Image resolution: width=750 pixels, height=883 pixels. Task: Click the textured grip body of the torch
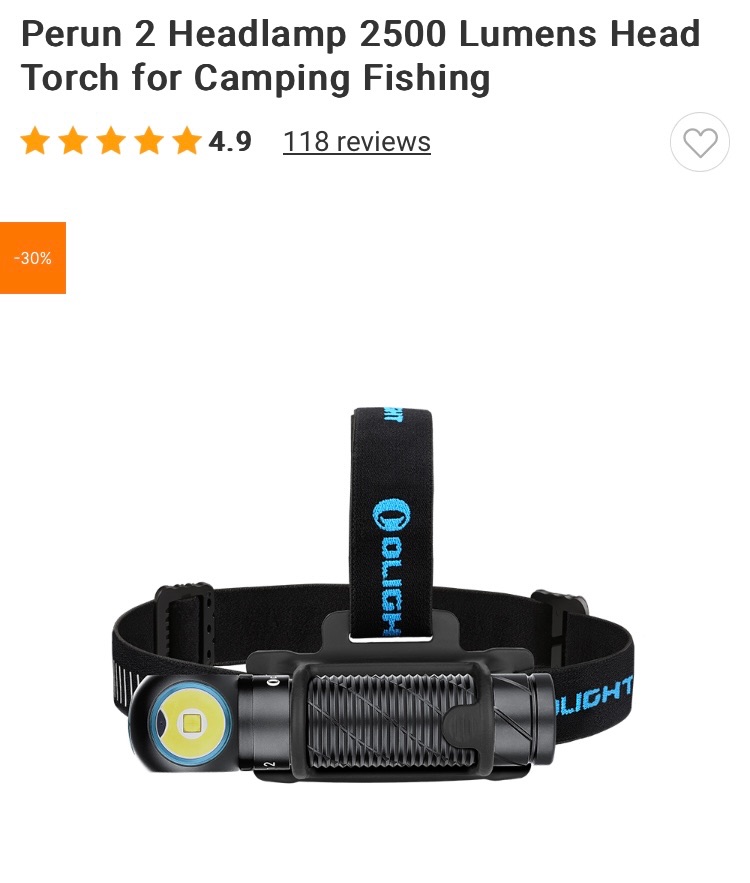point(390,722)
